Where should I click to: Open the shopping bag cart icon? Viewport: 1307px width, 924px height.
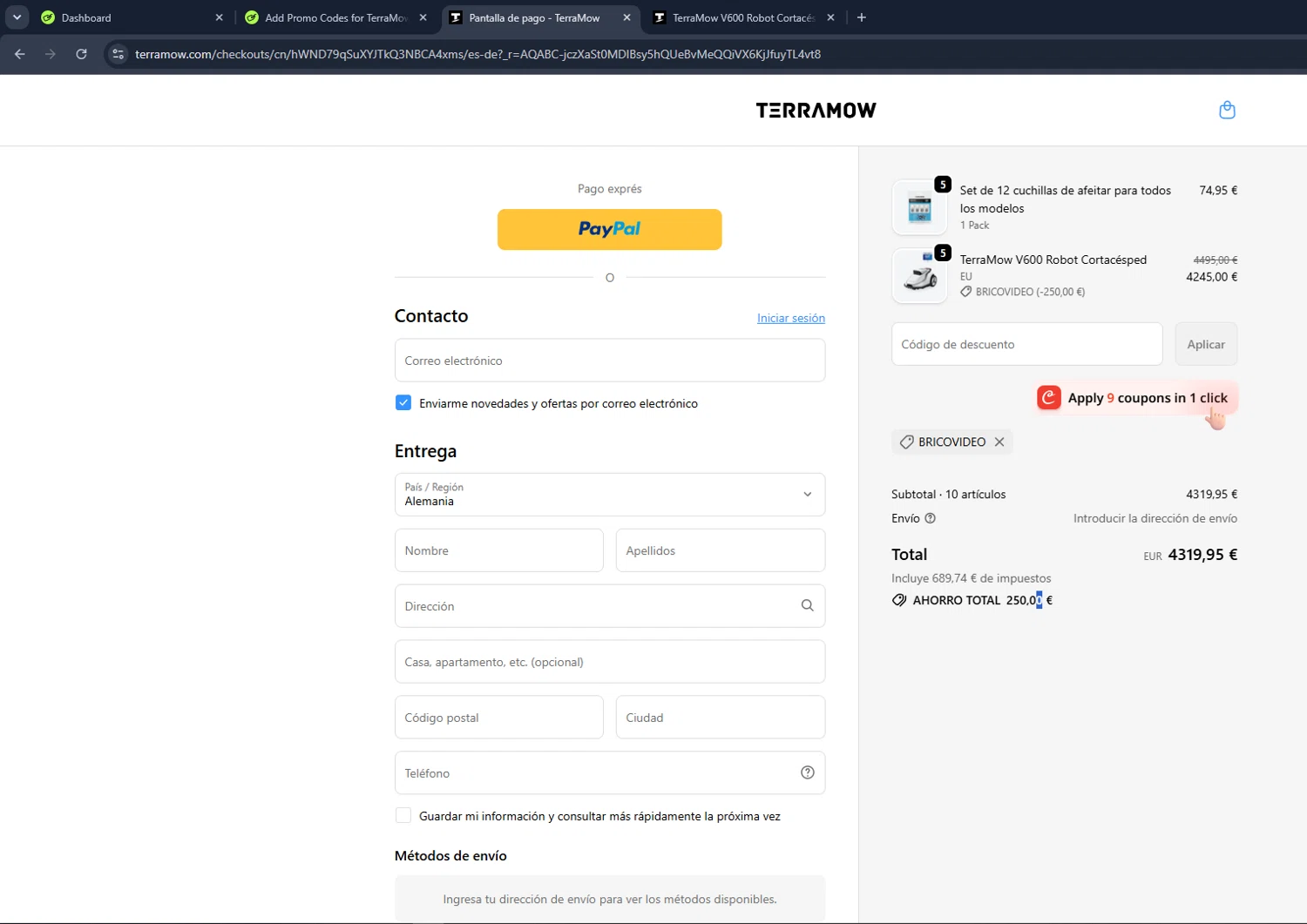coord(1227,111)
